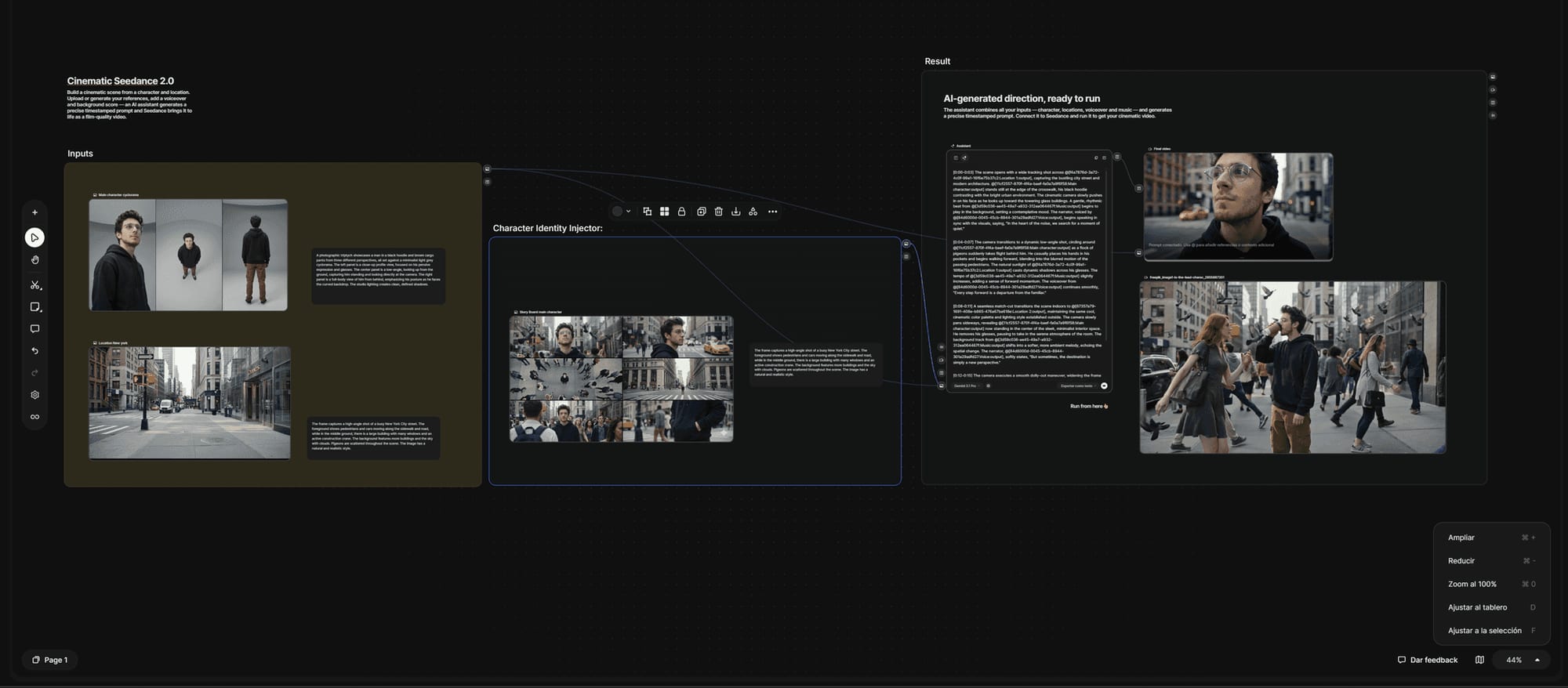Select the Main character cyclorama image

click(x=188, y=255)
